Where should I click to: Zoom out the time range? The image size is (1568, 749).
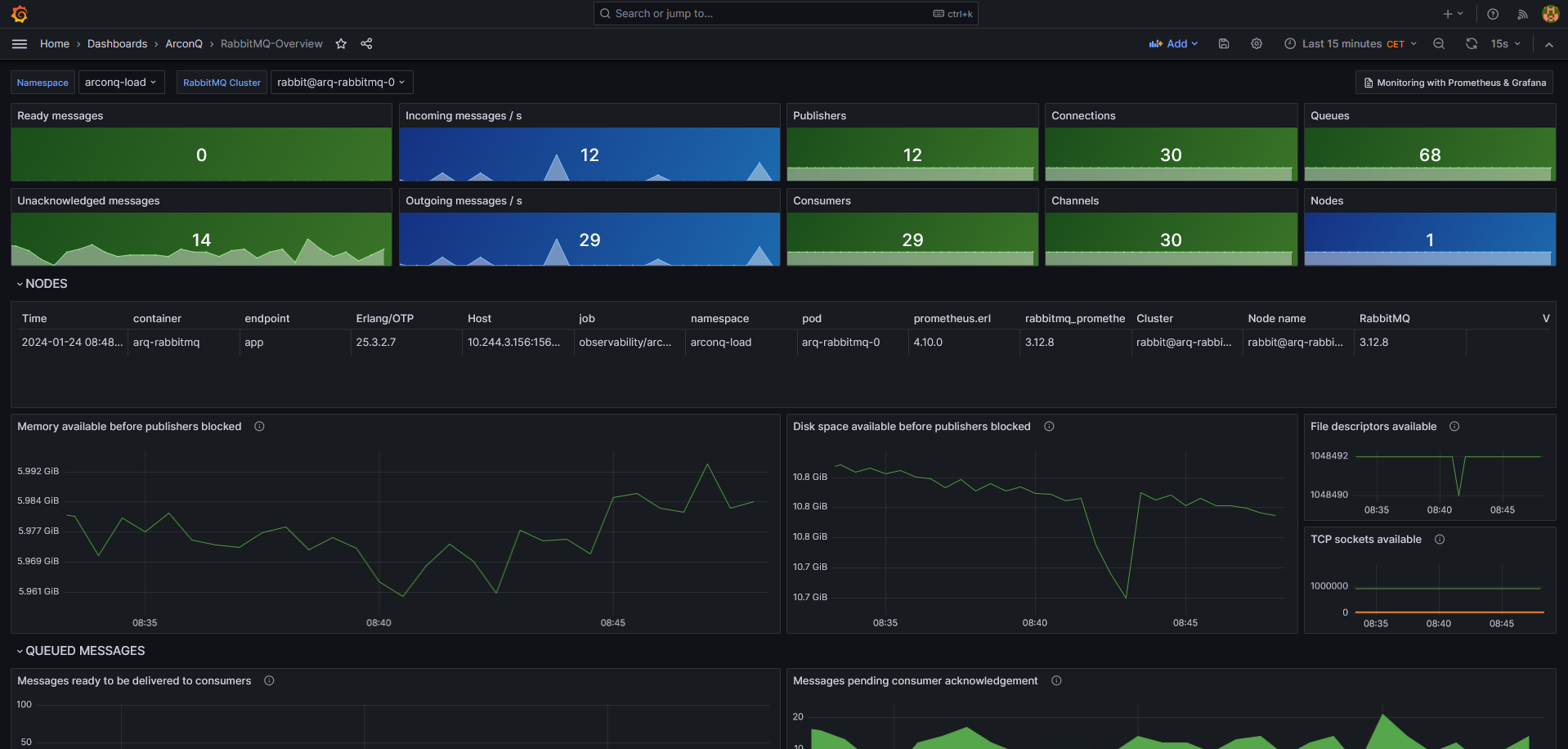point(1439,44)
